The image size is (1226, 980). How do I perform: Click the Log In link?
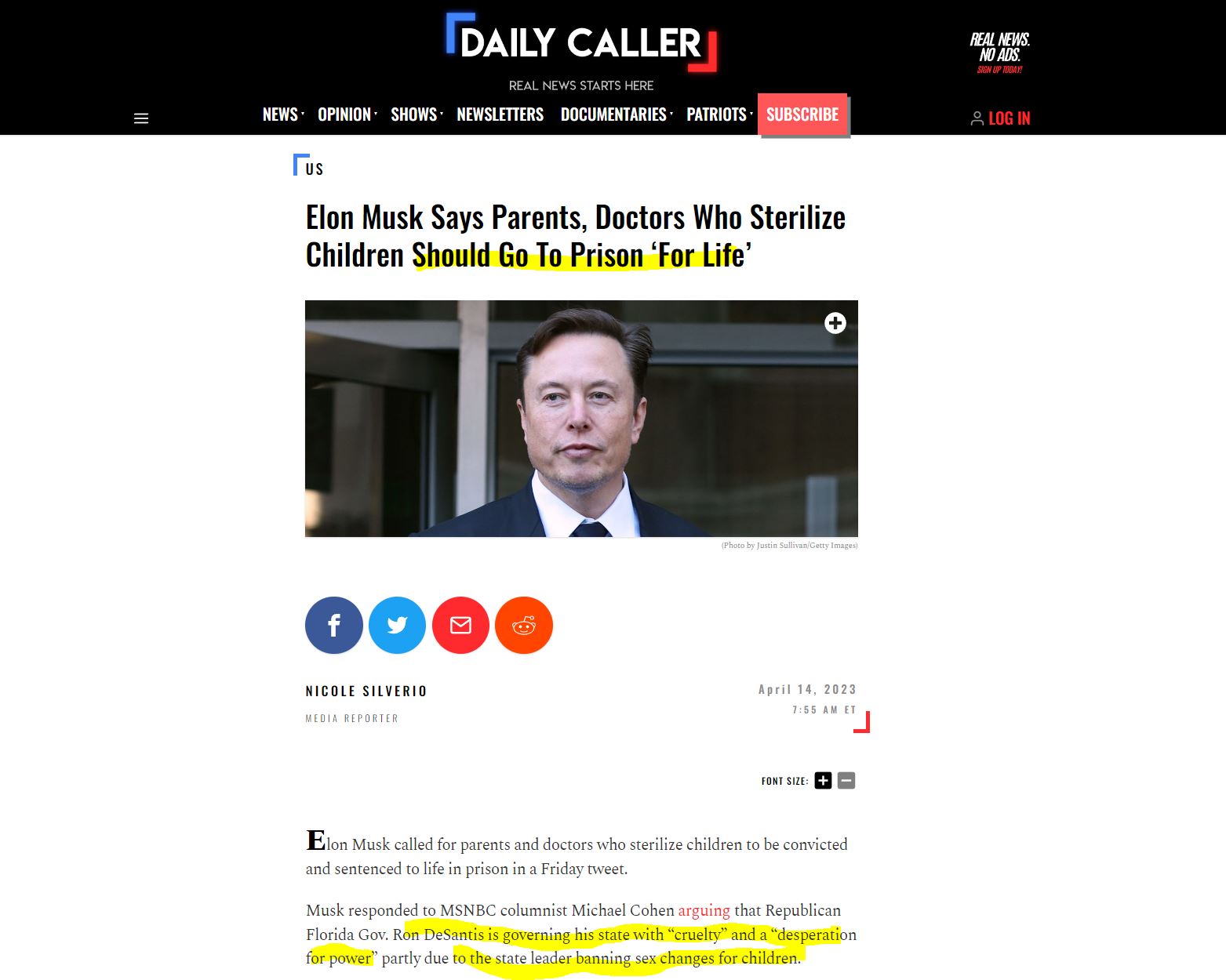point(1000,118)
